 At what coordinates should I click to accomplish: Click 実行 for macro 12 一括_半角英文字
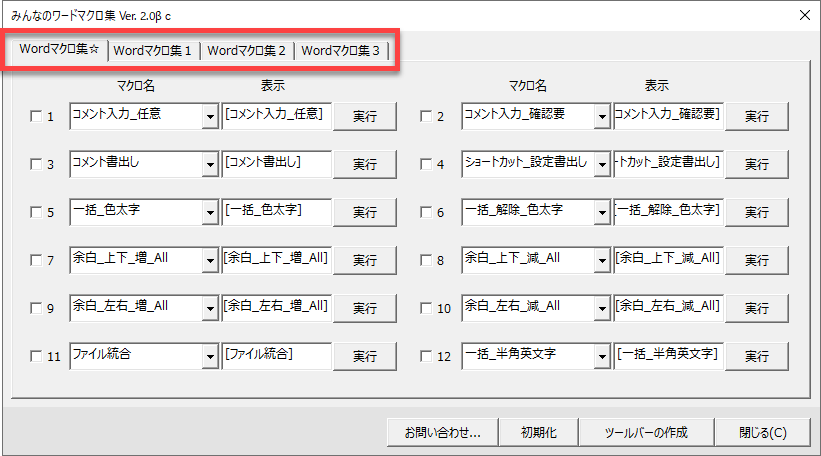tap(756, 357)
